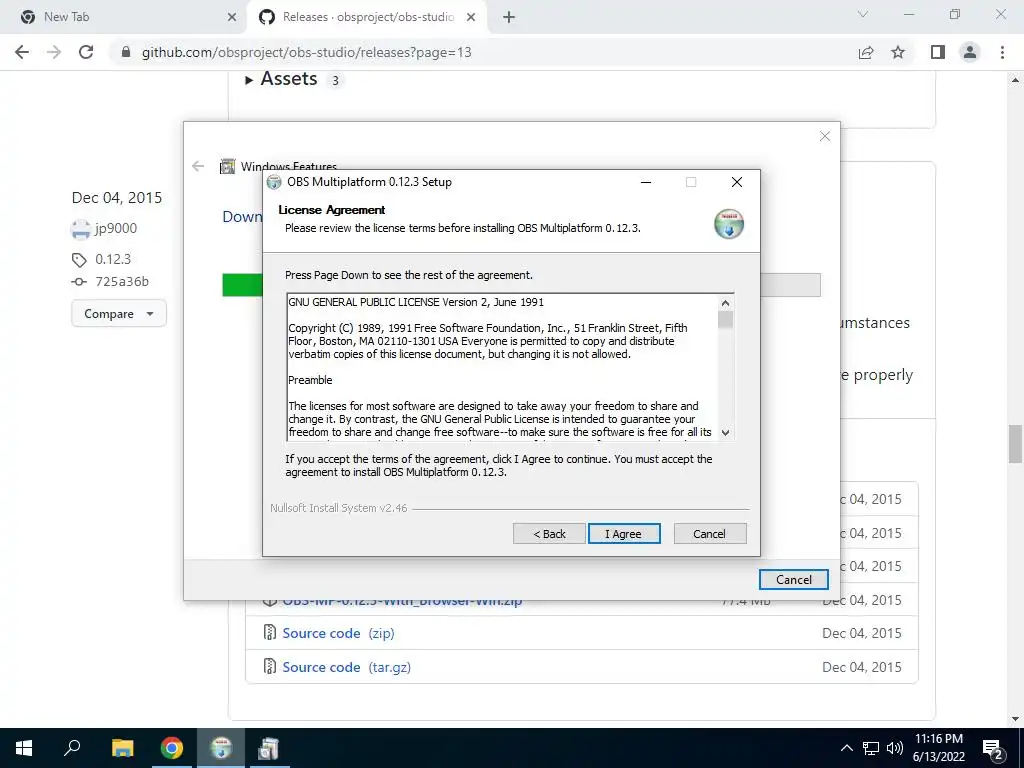Go back in Chrome

tap(22, 52)
